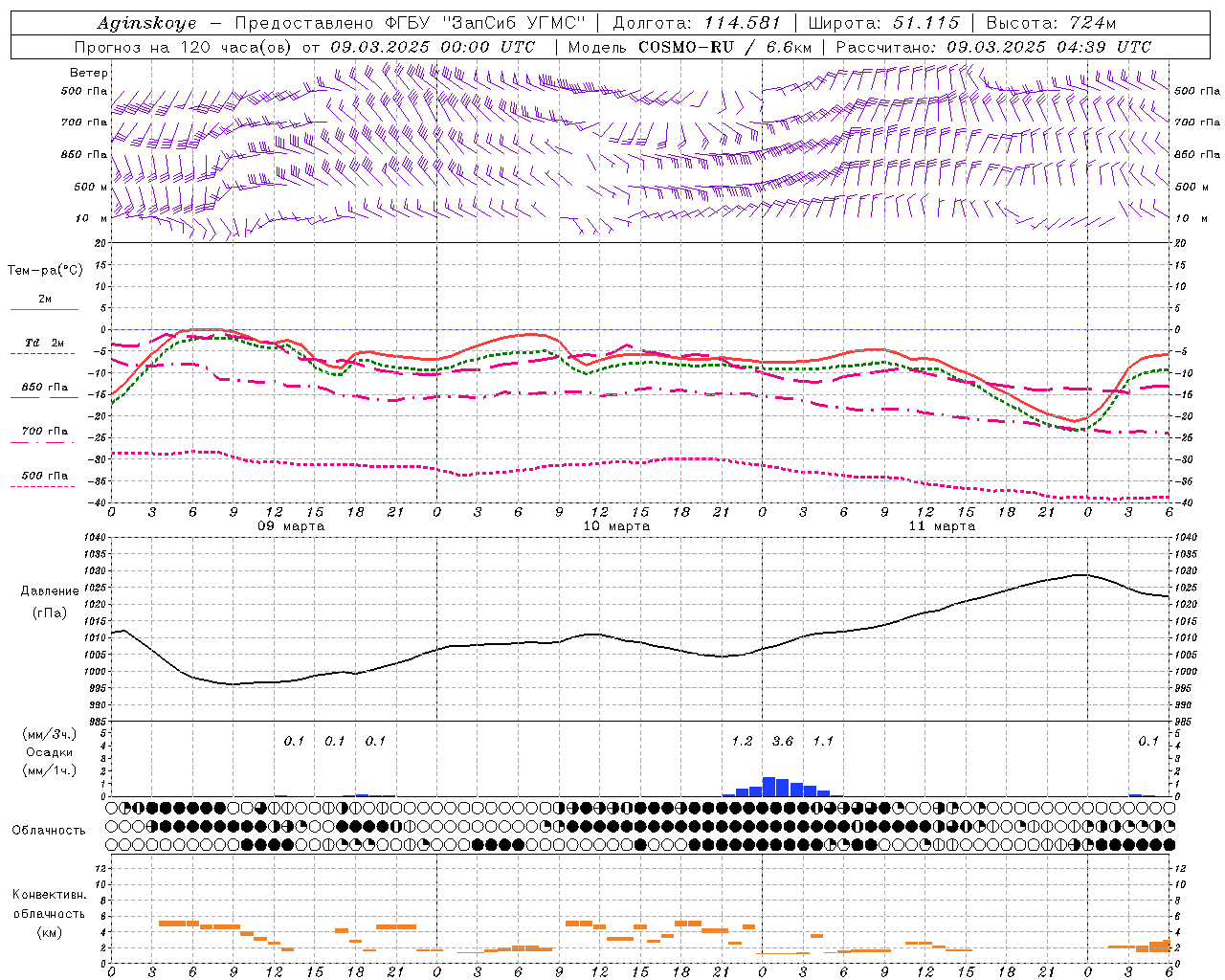The width and height of the screenshot is (1225, 980).
Task: Click the Aginskoye station title
Action: coord(146,23)
